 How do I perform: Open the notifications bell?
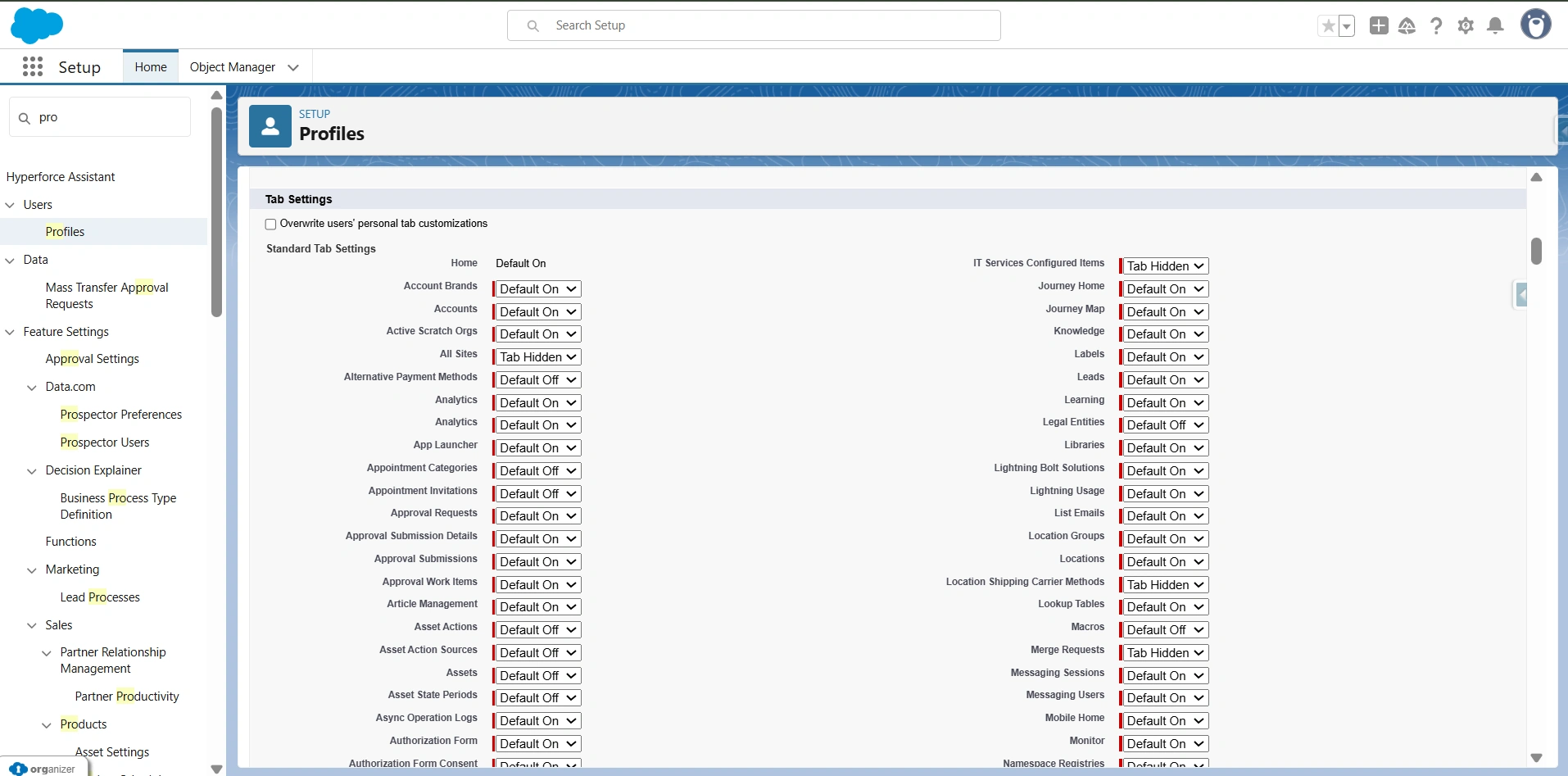[1496, 25]
